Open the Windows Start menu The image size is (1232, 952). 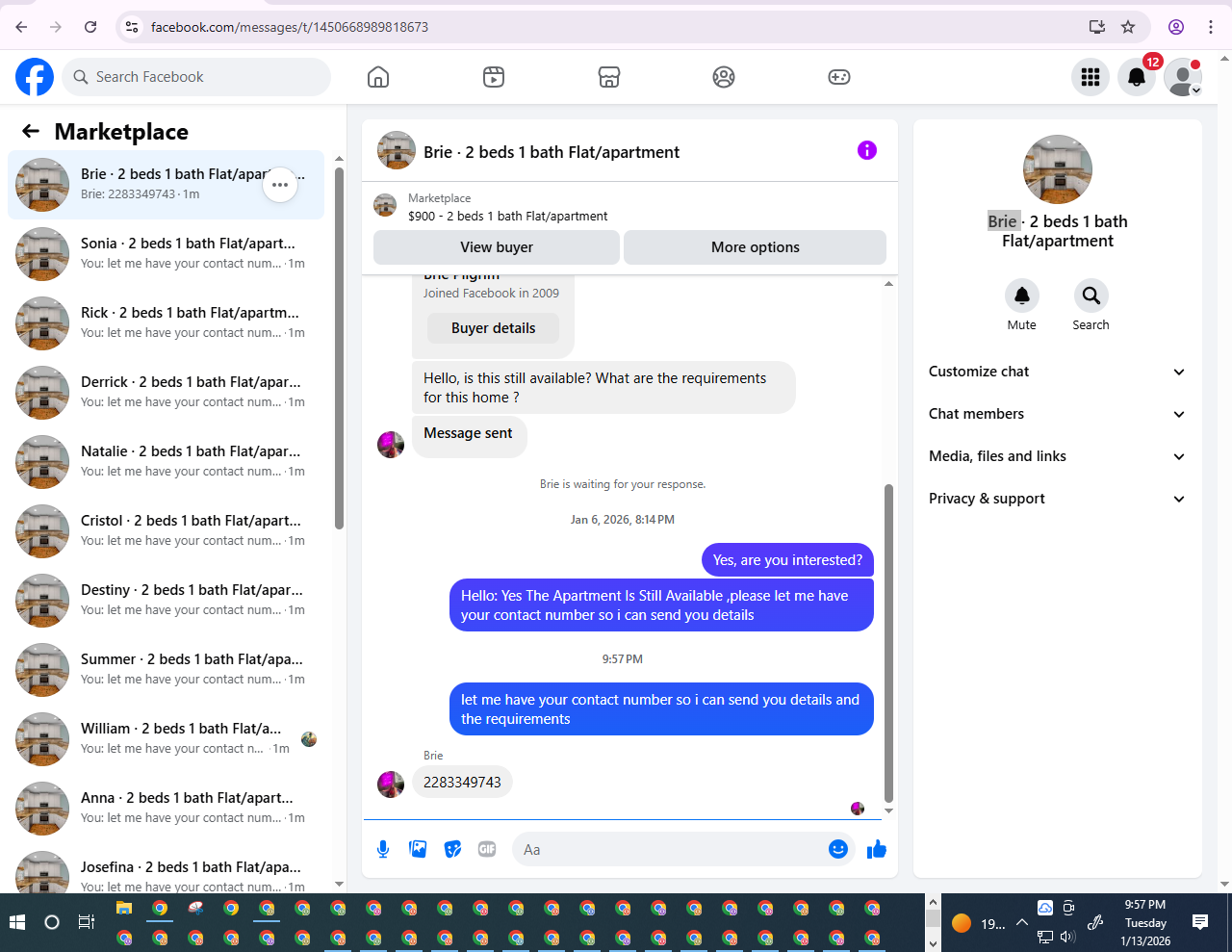pos(17,922)
